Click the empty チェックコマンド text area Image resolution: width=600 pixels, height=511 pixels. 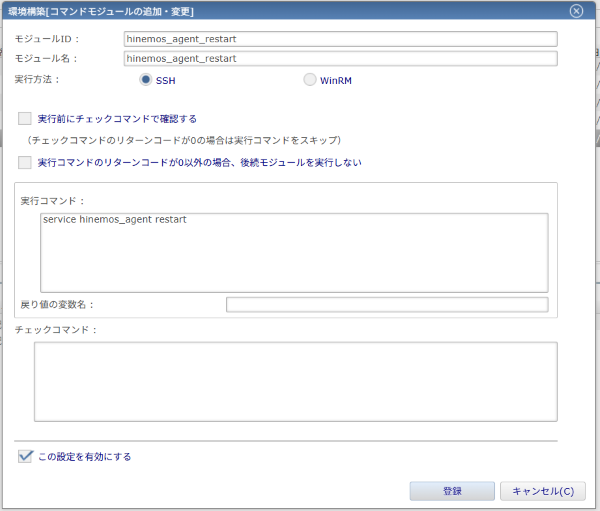tap(295, 381)
